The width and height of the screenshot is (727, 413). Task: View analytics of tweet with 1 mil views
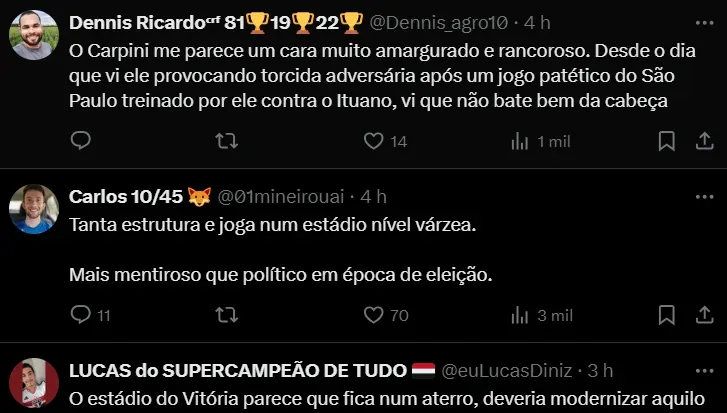tap(541, 141)
